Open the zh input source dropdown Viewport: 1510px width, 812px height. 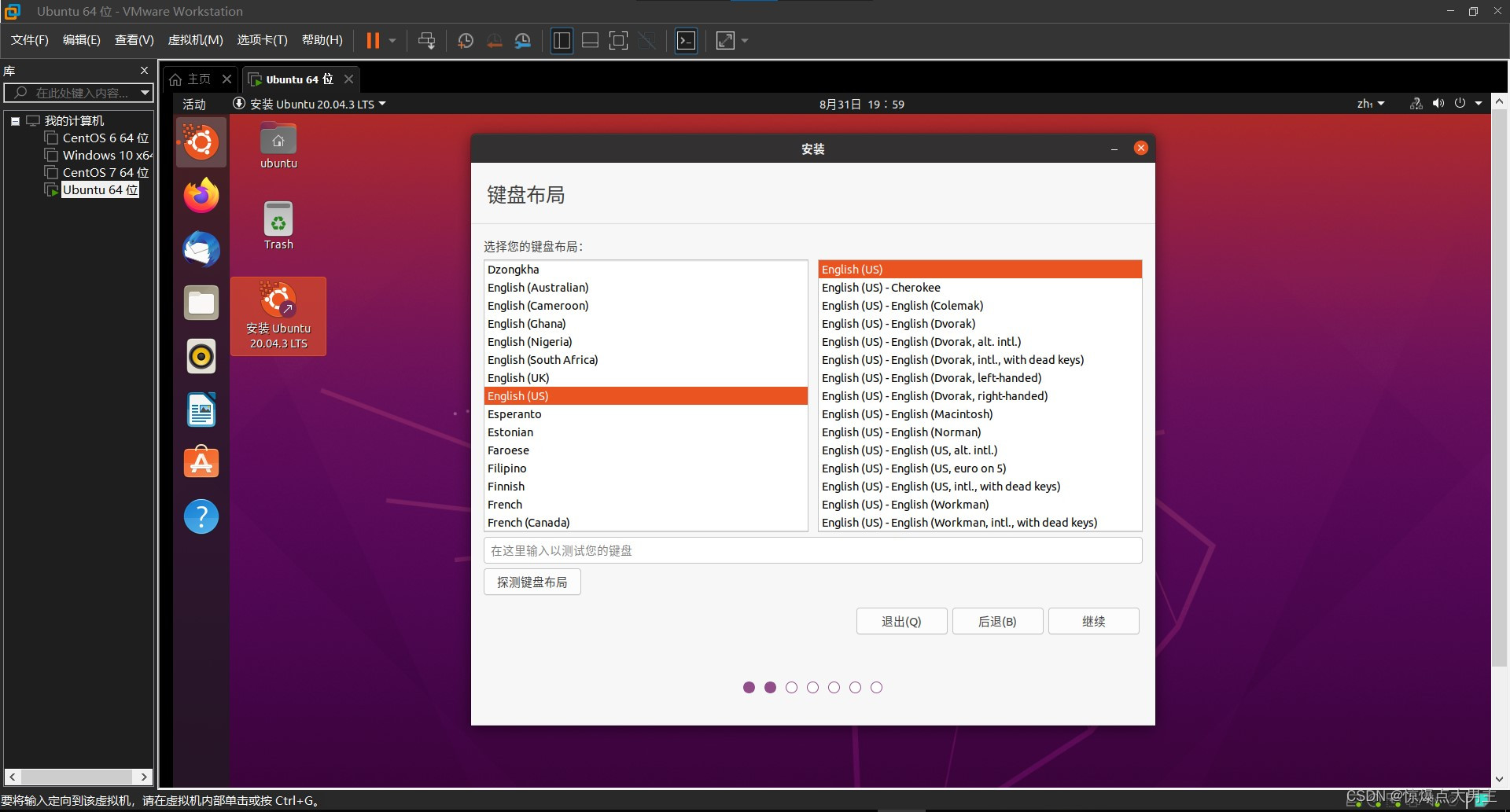(1370, 105)
